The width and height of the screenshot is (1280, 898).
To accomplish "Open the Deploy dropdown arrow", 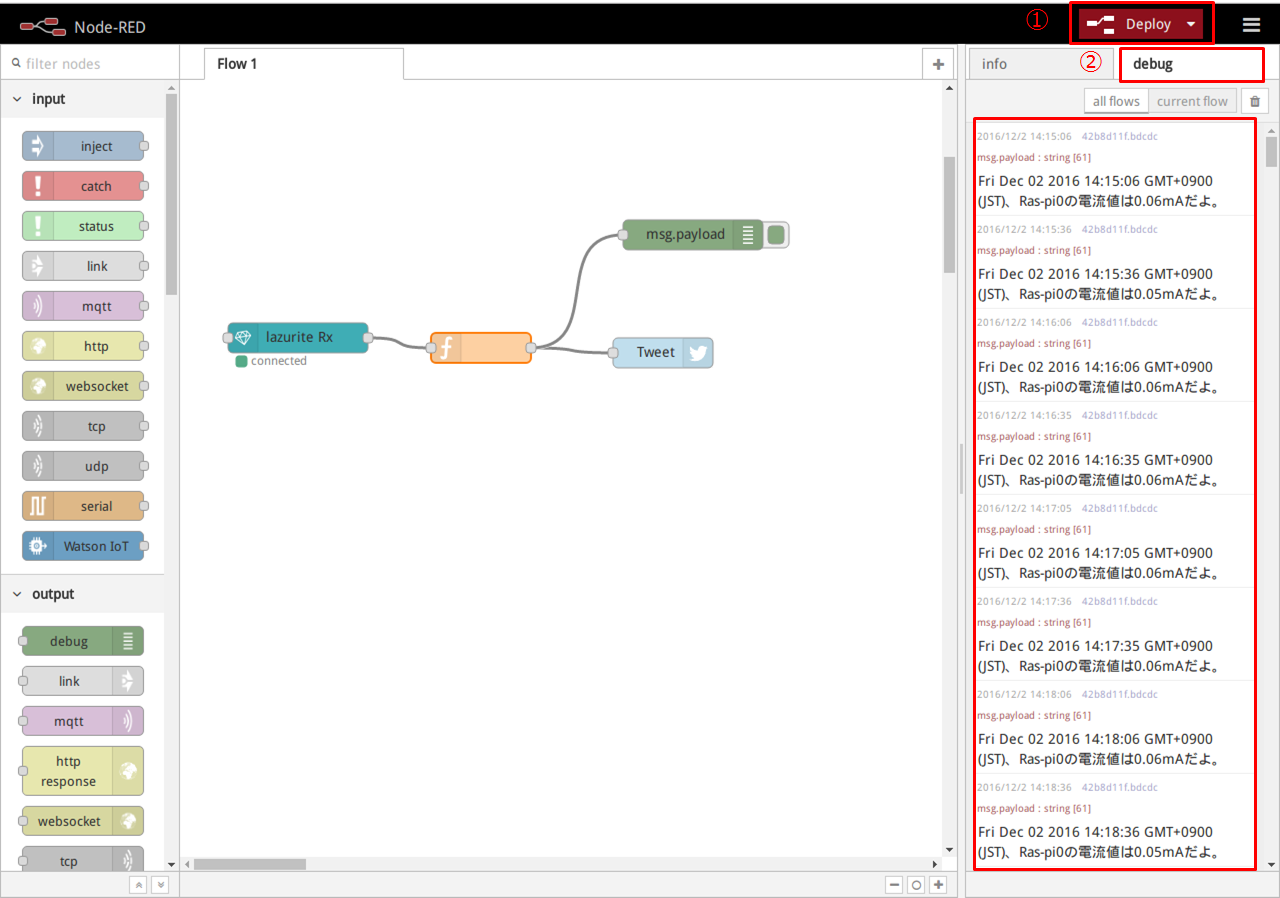I will coord(1191,24).
